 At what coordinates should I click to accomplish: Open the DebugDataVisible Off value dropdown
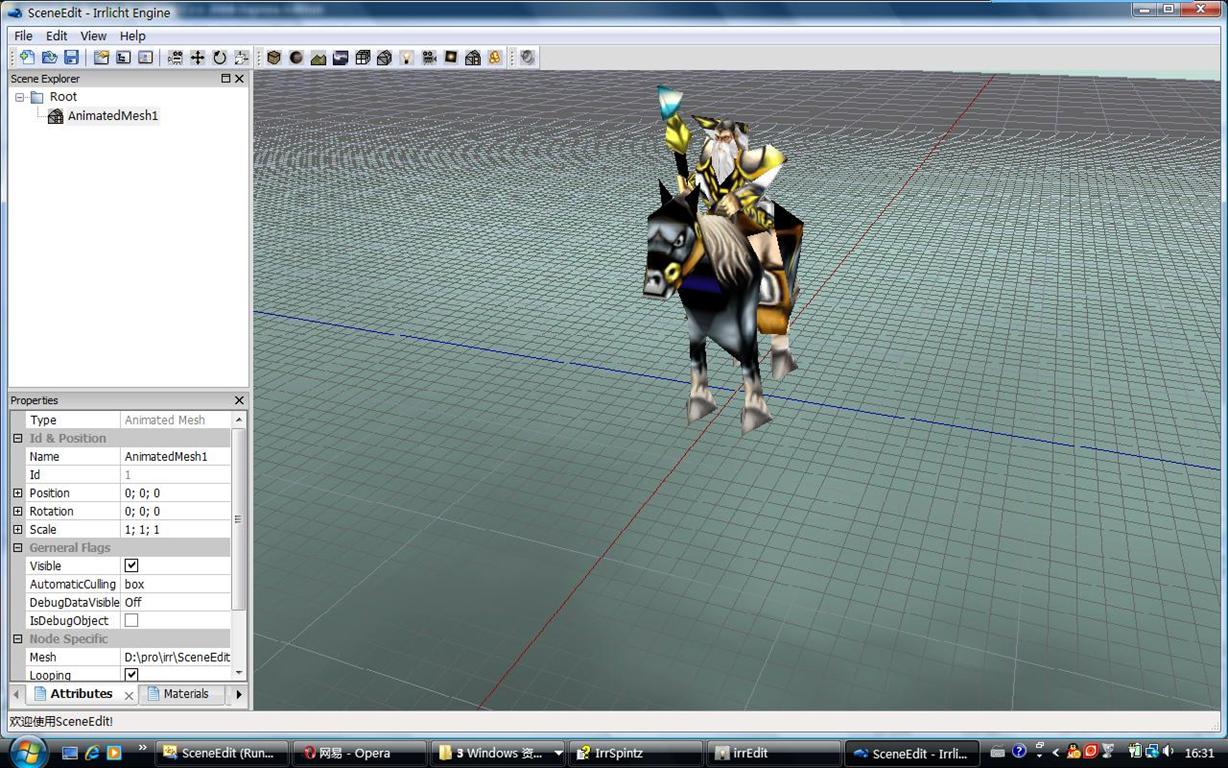click(x=175, y=602)
